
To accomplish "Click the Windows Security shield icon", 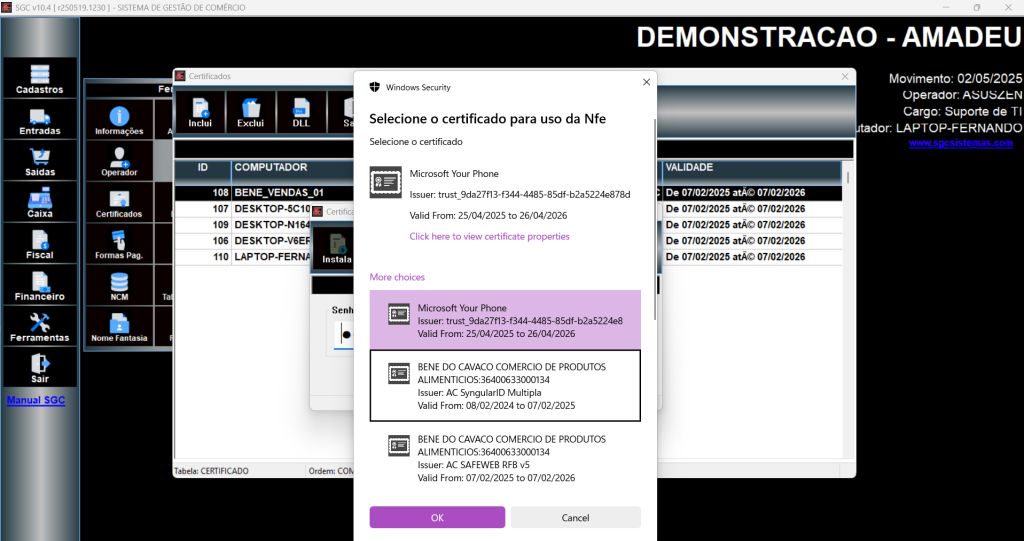I will 374,87.
